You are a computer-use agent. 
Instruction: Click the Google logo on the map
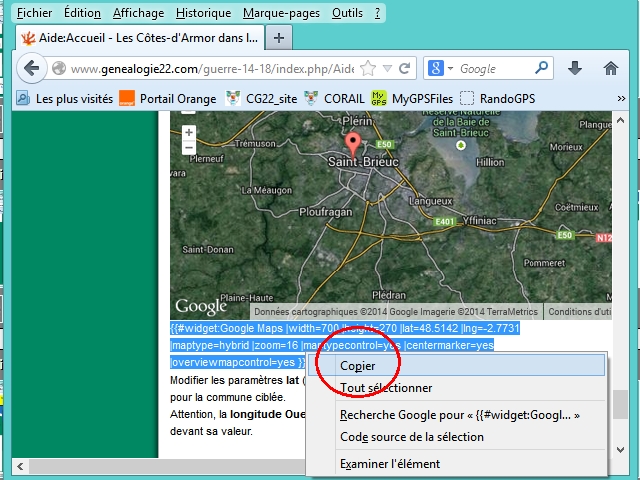pyautogui.click(x=201, y=307)
